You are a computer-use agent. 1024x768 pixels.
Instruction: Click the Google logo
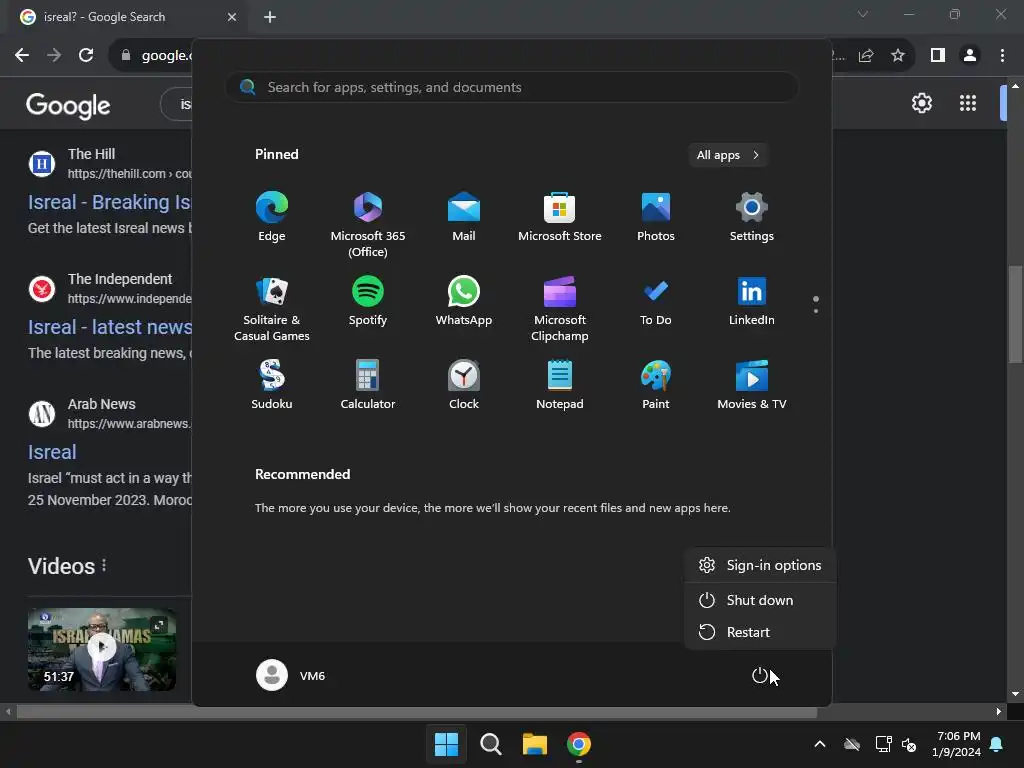pyautogui.click(x=68, y=105)
